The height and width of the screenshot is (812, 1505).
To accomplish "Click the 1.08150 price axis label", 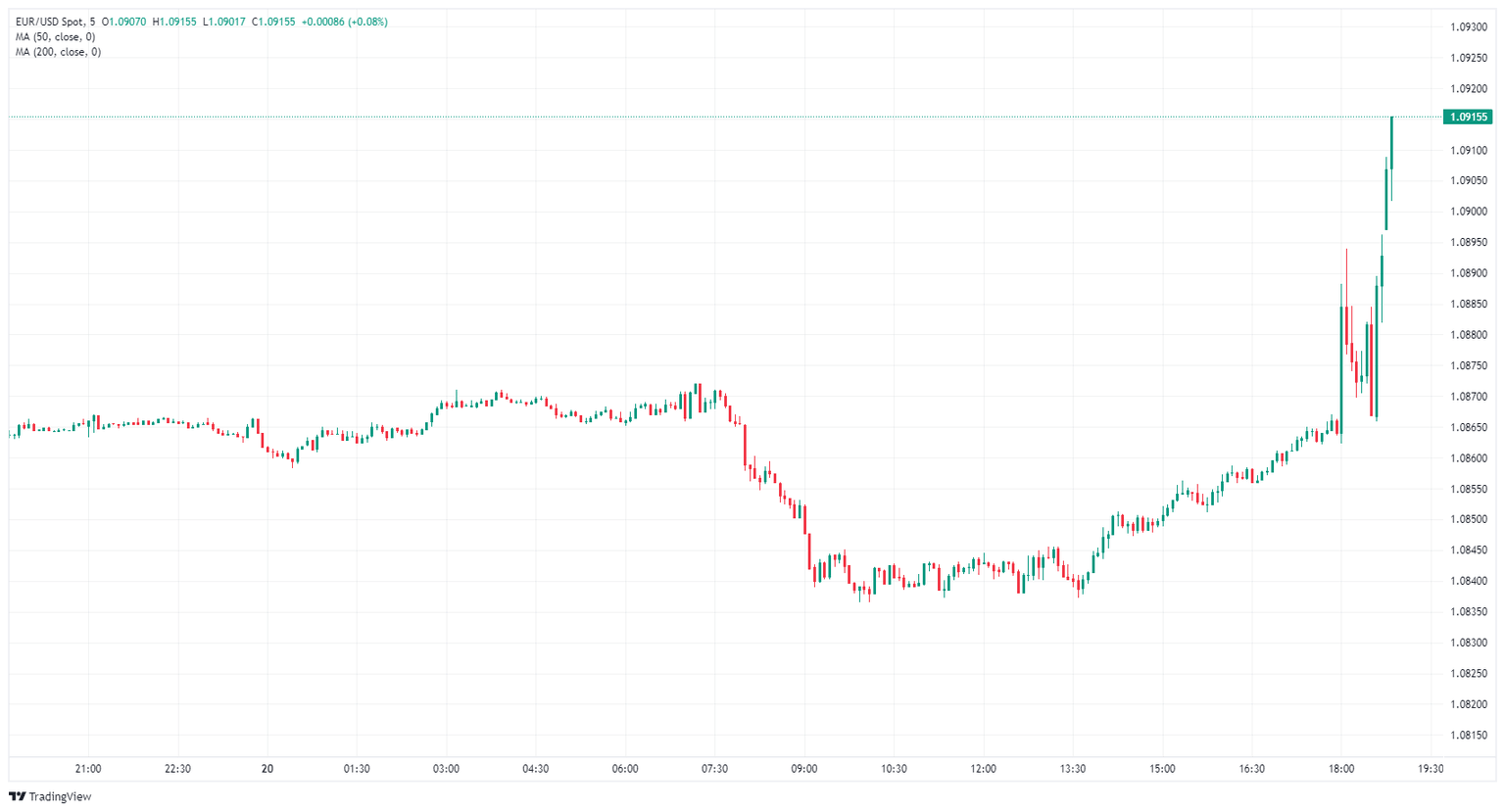I will coord(1468,735).
